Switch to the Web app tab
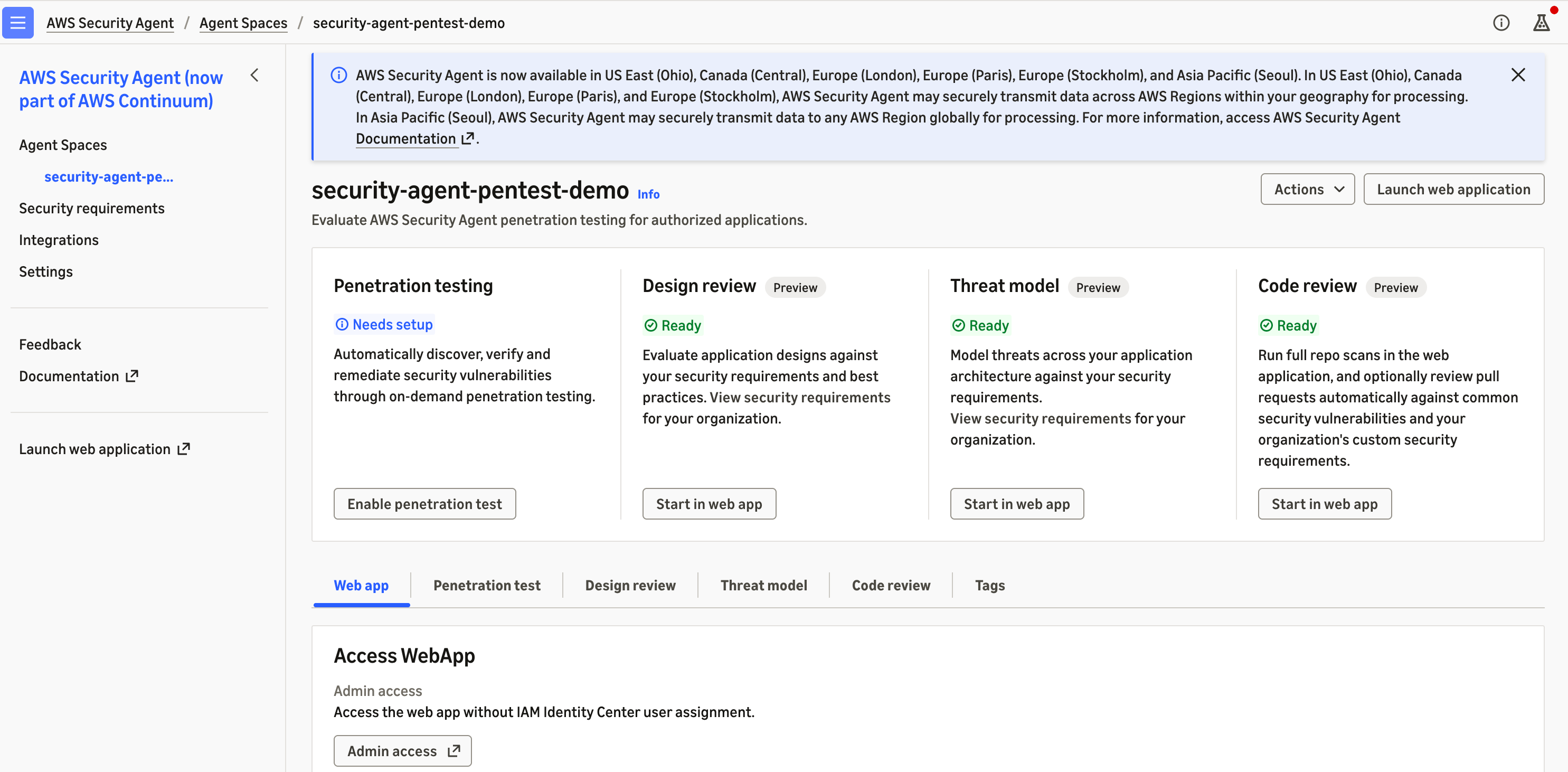This screenshot has height=772, width=1568. point(361,586)
